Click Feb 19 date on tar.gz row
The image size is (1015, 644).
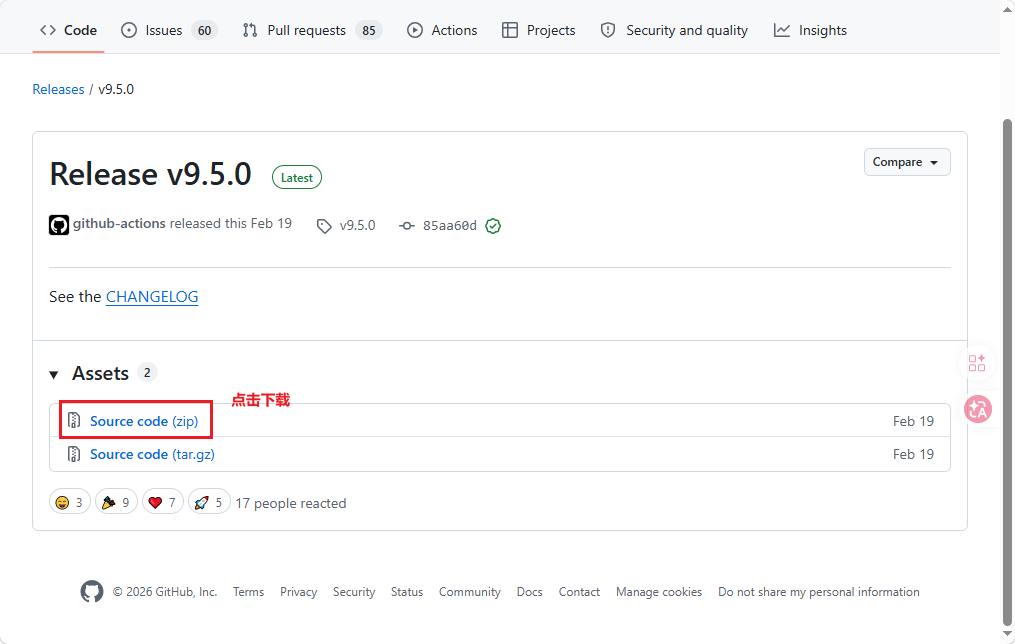tap(913, 454)
